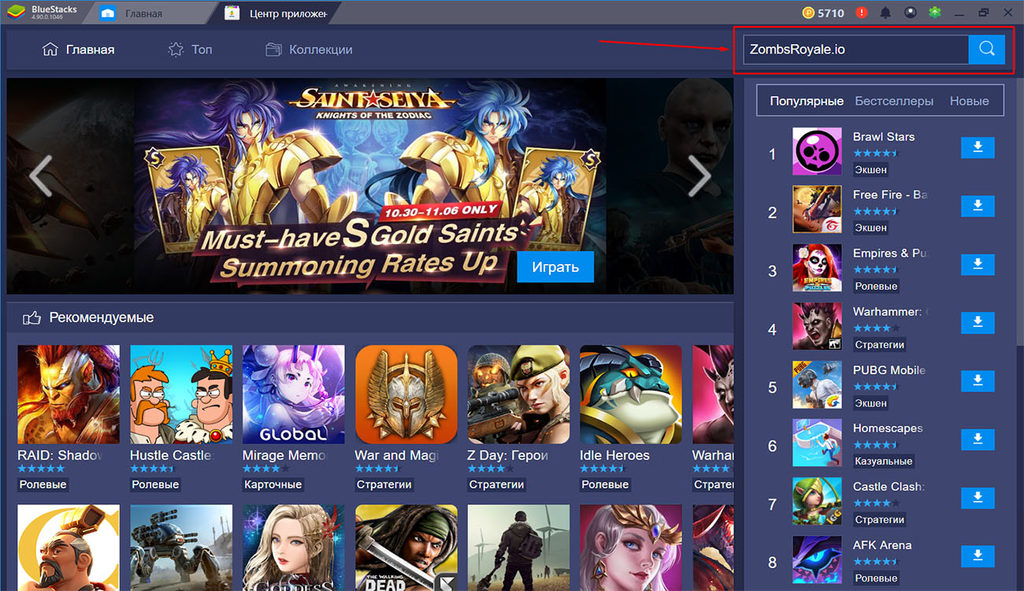This screenshot has width=1024, height=591.
Task: Click the Карточные tag under Mirage Memorial
Action: point(273,485)
